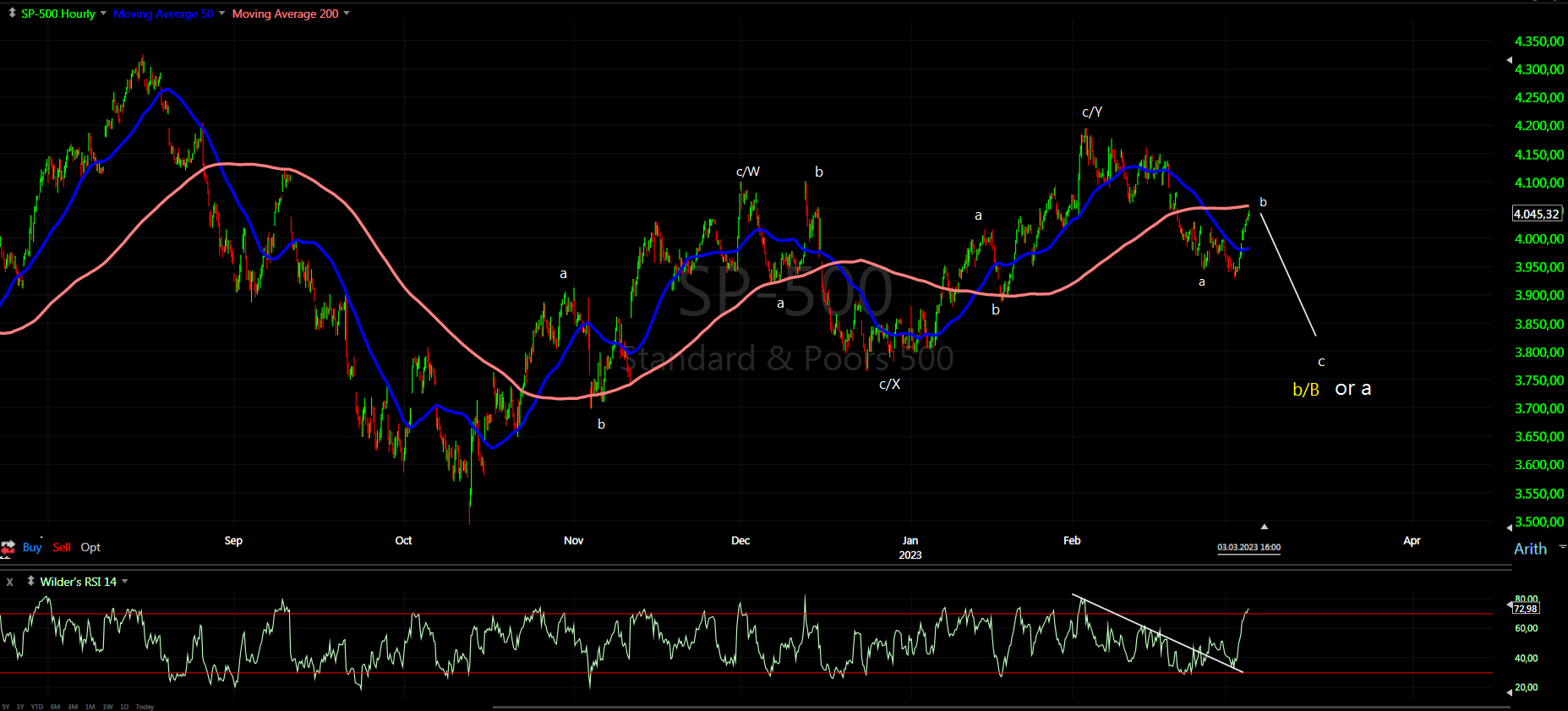Click the red and white trade arrows icon
Image resolution: width=1568 pixels, height=711 pixels.
[8, 548]
